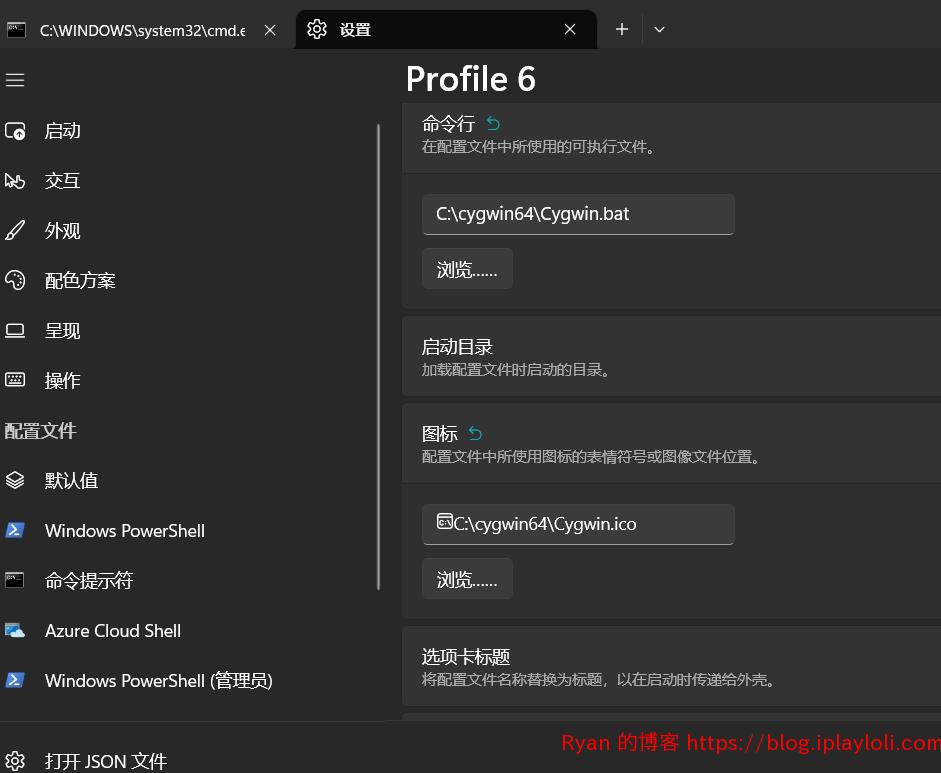Reset the 命令行 setting with undo arrow
941x773 pixels.
(x=493, y=124)
